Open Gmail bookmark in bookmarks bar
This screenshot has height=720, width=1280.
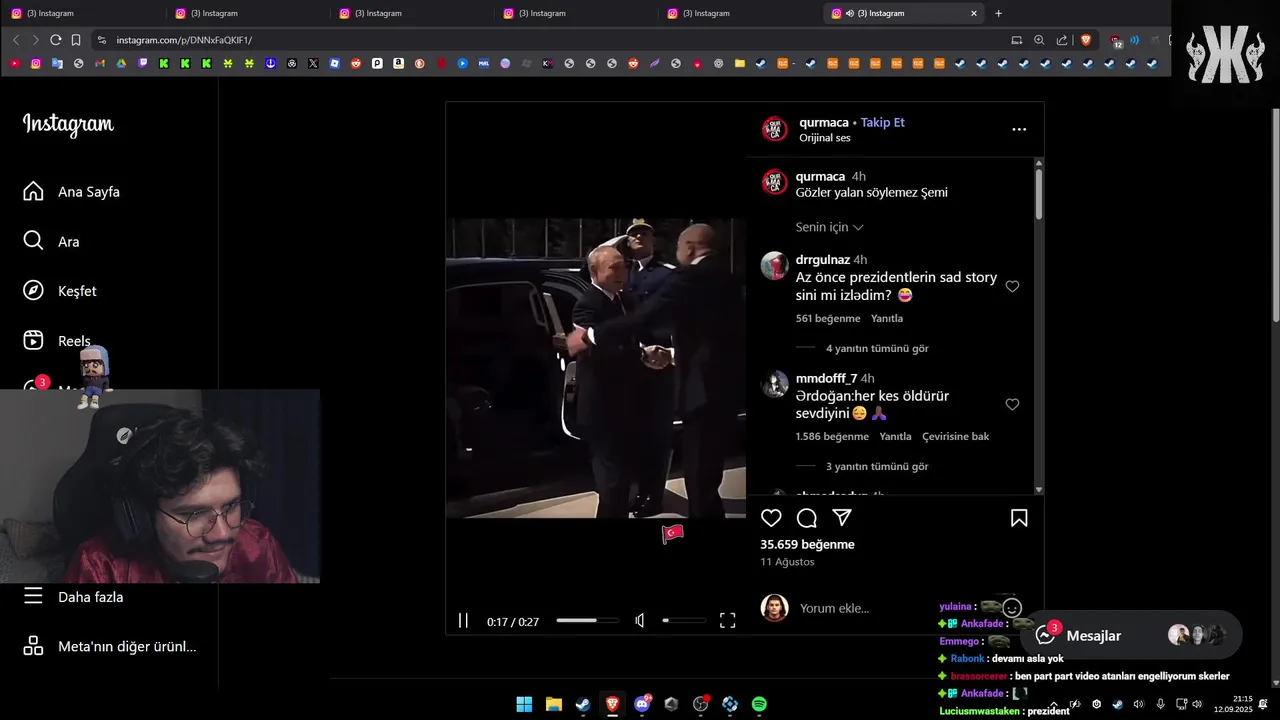coord(99,63)
